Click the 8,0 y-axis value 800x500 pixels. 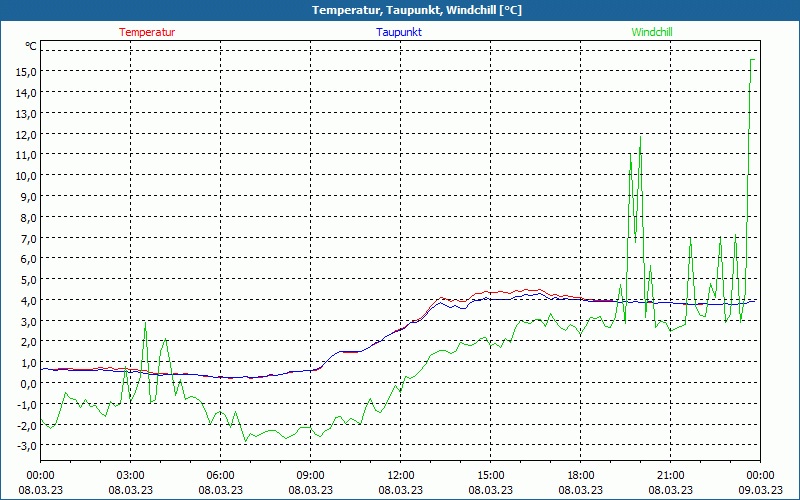click(x=28, y=218)
